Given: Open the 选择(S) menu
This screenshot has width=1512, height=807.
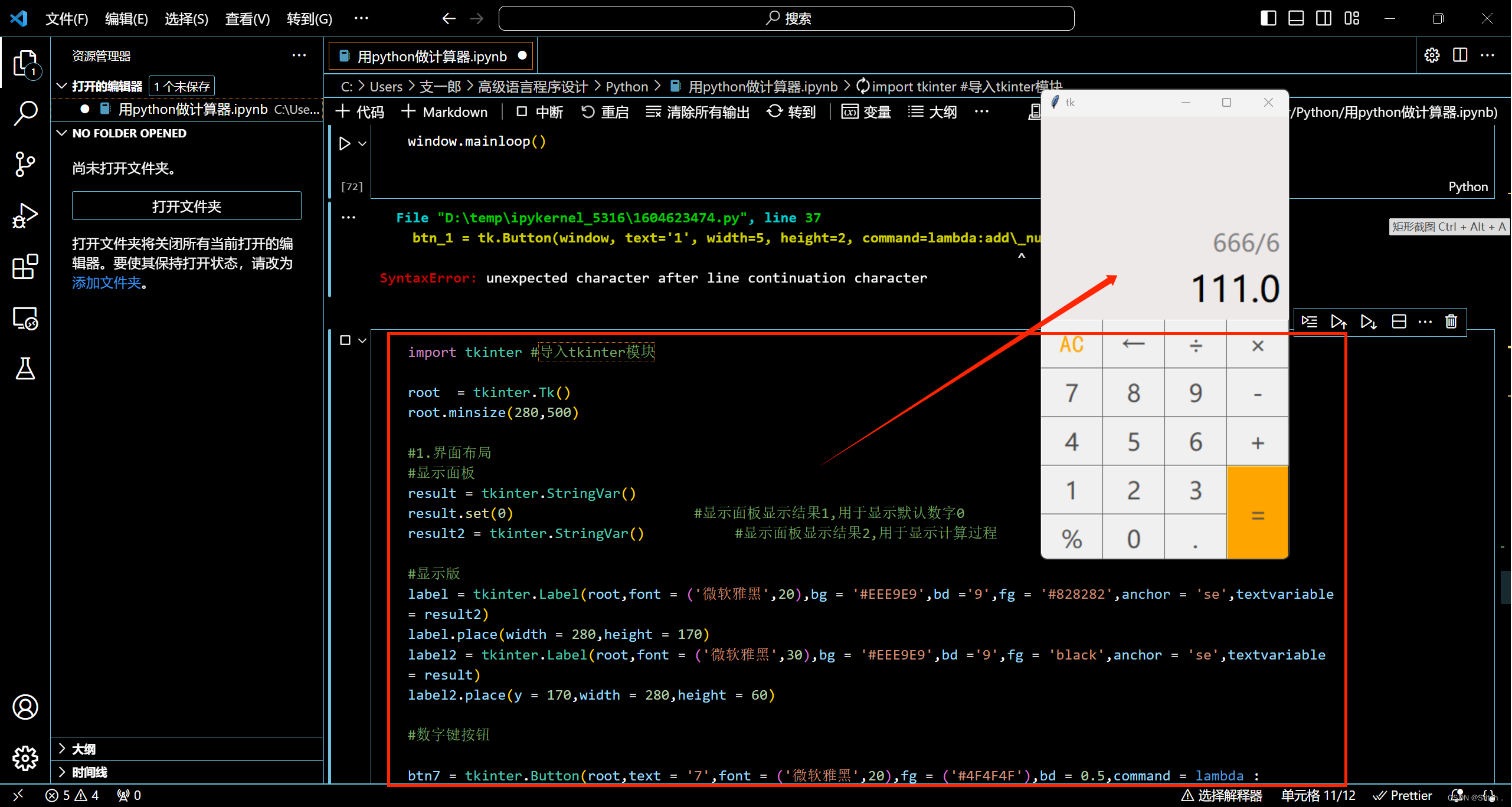Looking at the screenshot, I should coord(186,19).
